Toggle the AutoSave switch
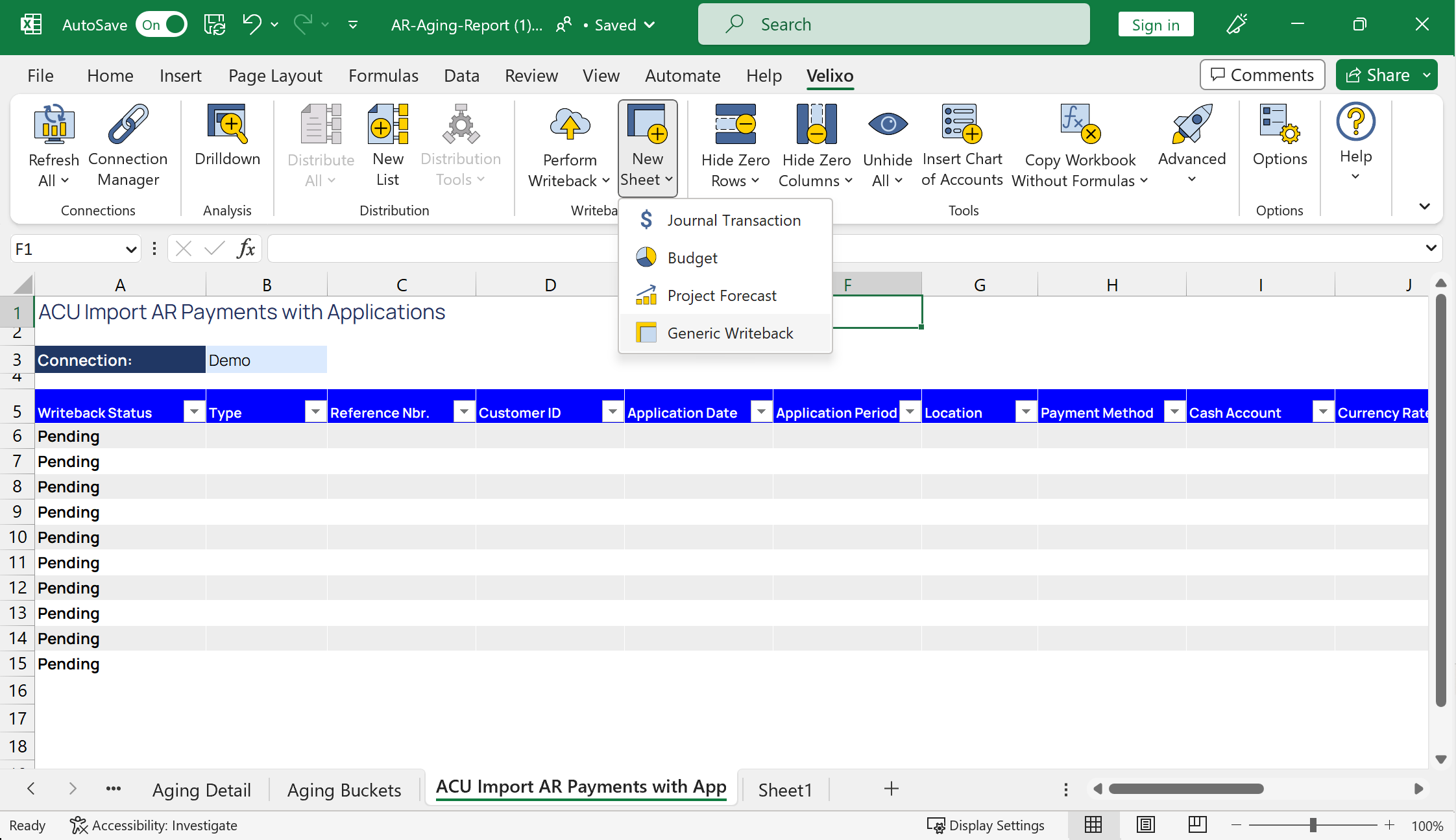Image resolution: width=1456 pixels, height=840 pixels. pos(162,25)
